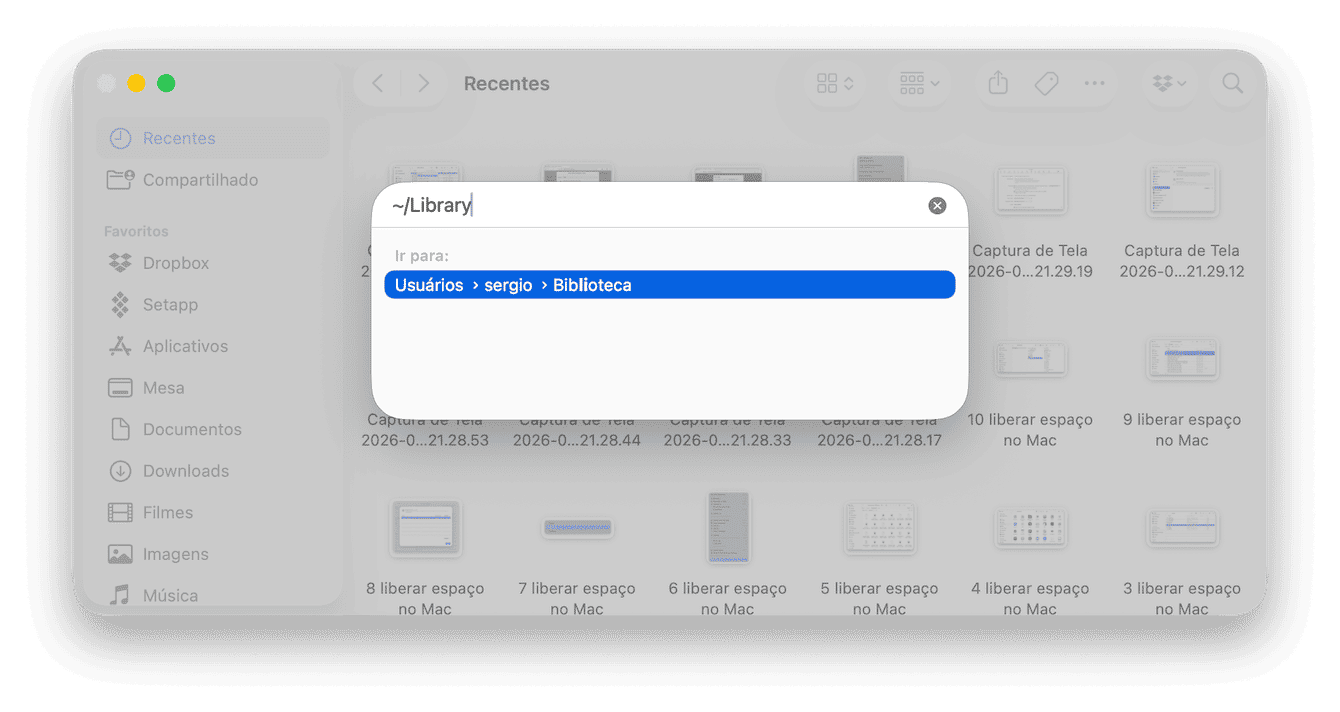Image resolution: width=1340 pixels, height=712 pixels.
Task: Select the 3 liberar espaço no Mac file
Action: 1182,528
